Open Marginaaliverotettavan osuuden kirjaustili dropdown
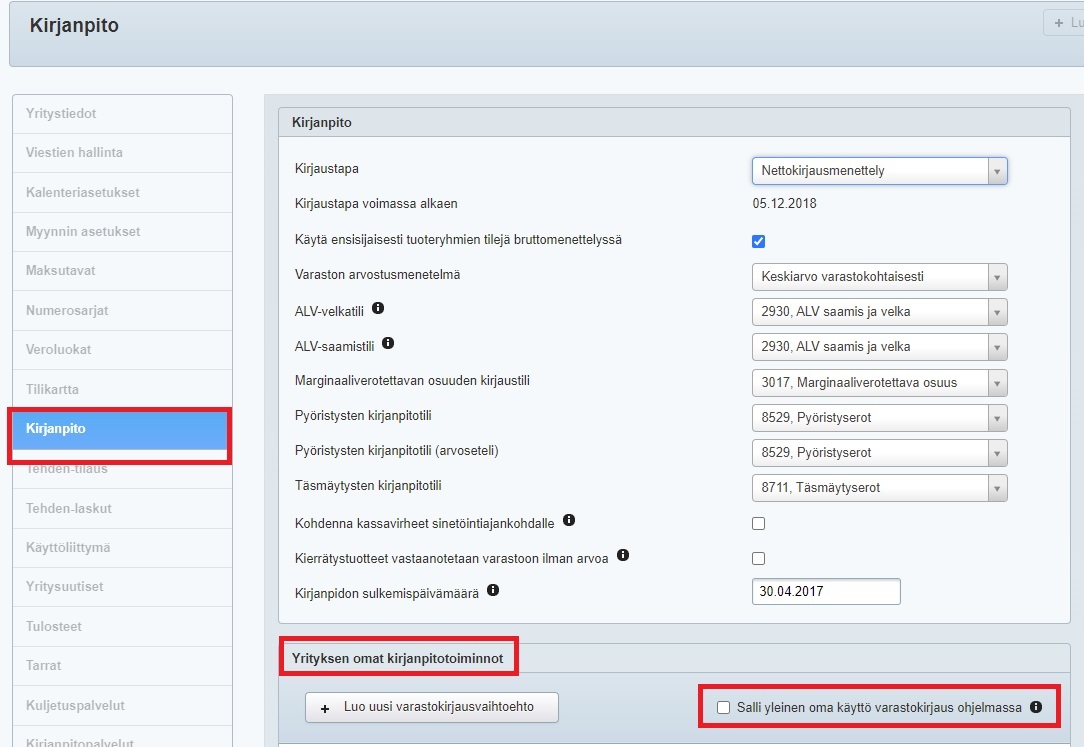 pyautogui.click(x=878, y=382)
